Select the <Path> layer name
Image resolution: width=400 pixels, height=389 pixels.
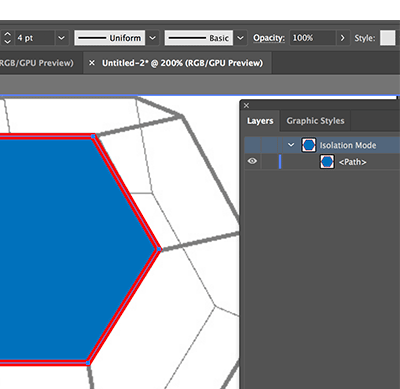tap(352, 162)
